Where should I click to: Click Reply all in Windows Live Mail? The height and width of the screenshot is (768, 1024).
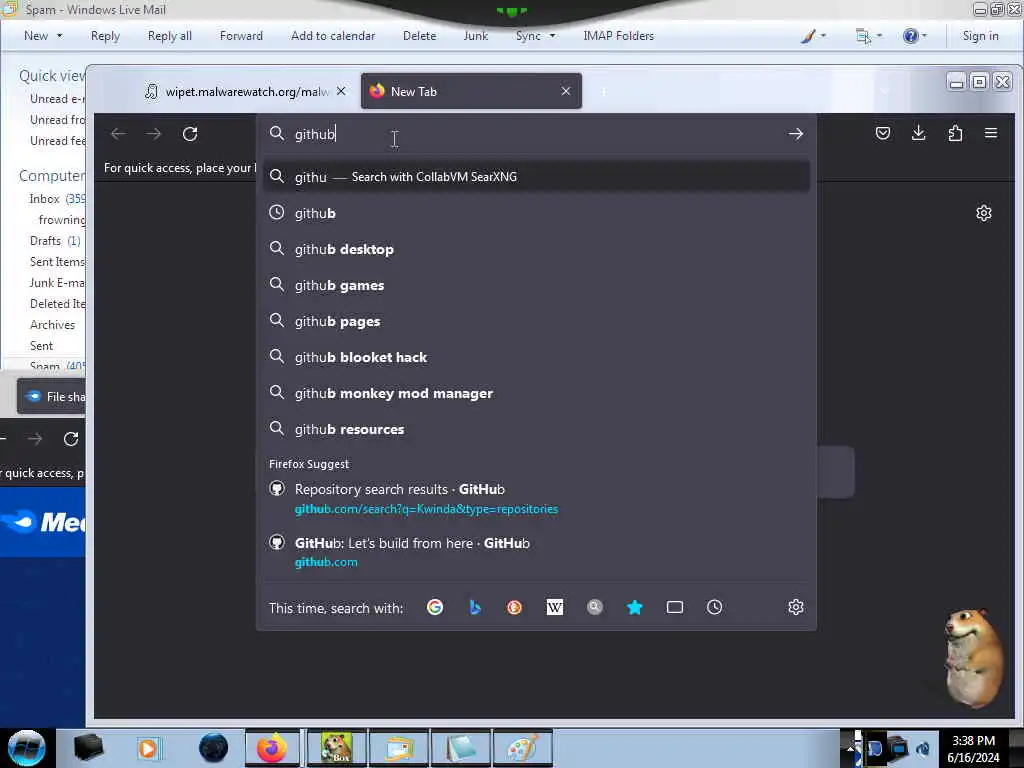[170, 36]
